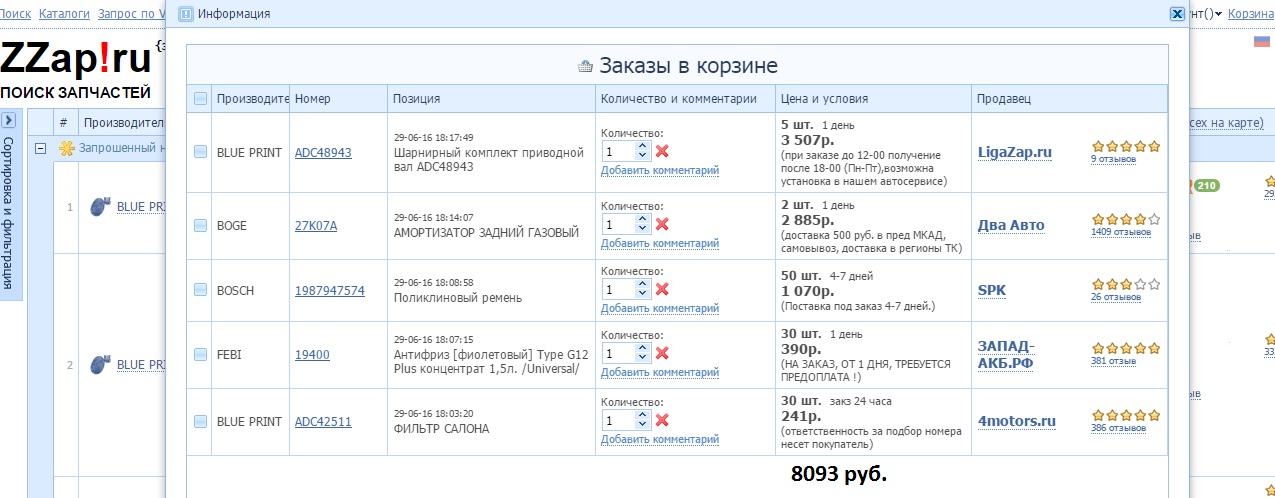Image resolution: width=1275 pixels, height=498 pixels.
Task: Open seller 4motors.ru
Action: pyautogui.click(x=1017, y=421)
